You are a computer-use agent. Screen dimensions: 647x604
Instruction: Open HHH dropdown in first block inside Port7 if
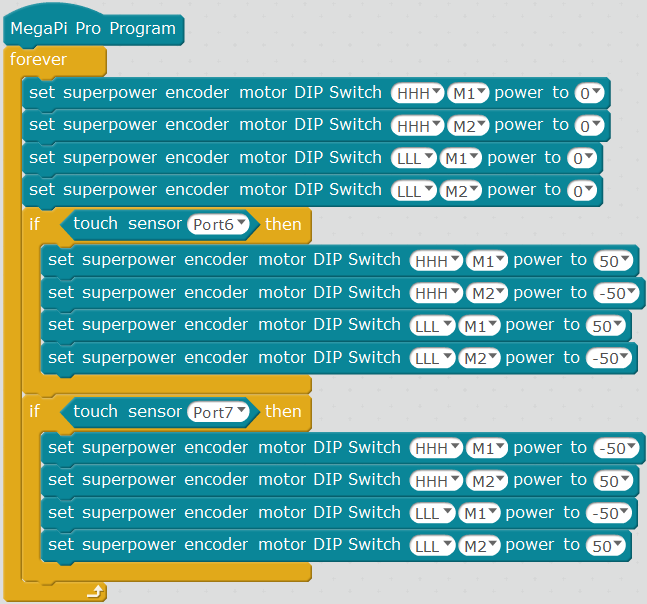436,448
